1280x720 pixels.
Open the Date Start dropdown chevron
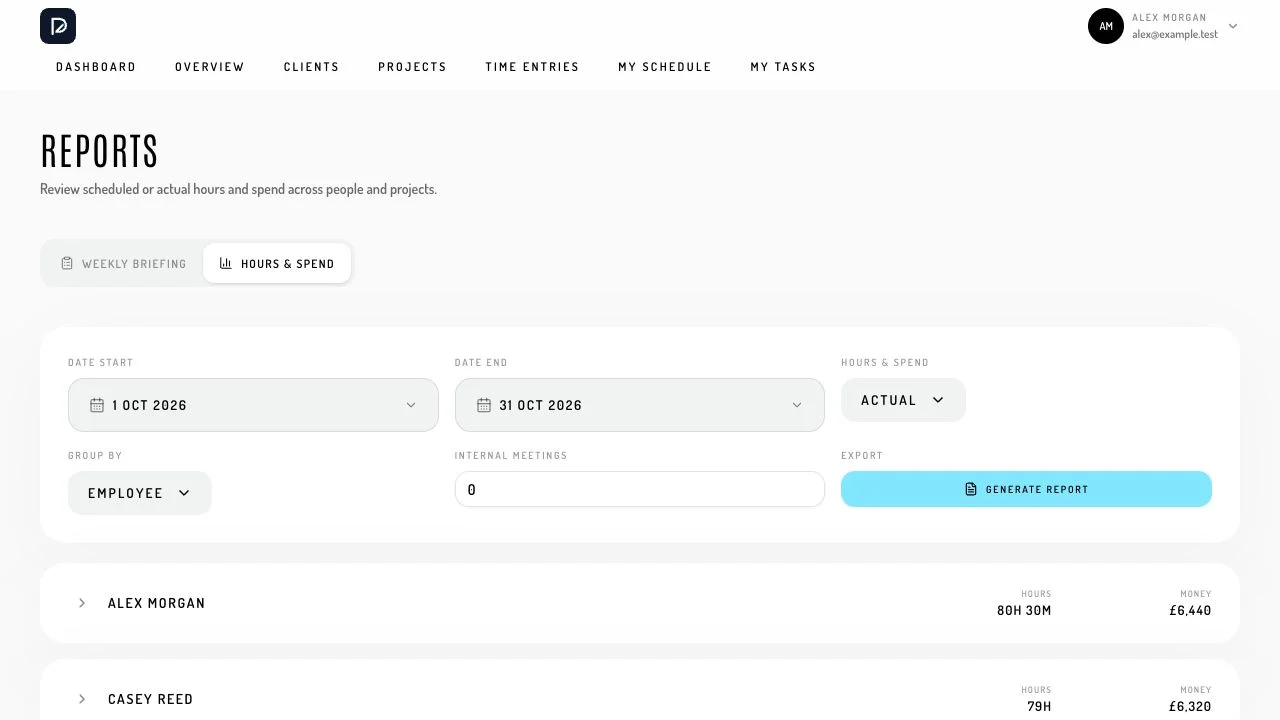point(411,405)
